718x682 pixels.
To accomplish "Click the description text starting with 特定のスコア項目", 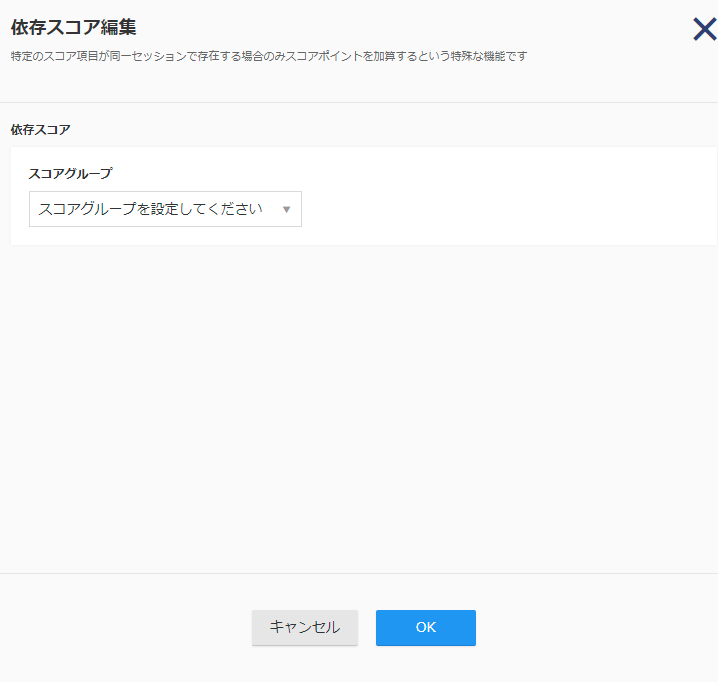I will 269,56.
